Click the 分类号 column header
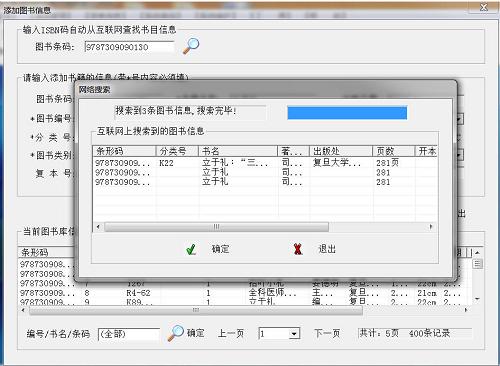 pos(177,151)
